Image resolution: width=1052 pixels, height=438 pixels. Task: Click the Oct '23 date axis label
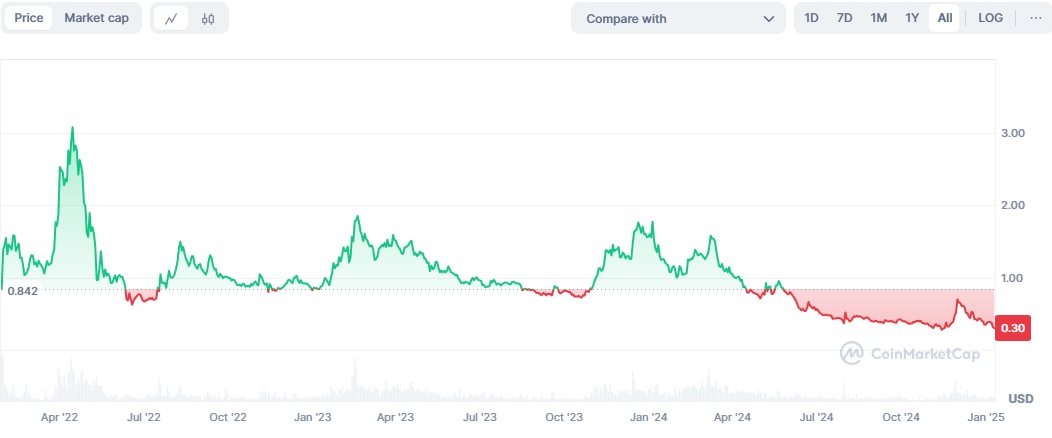[x=564, y=417]
